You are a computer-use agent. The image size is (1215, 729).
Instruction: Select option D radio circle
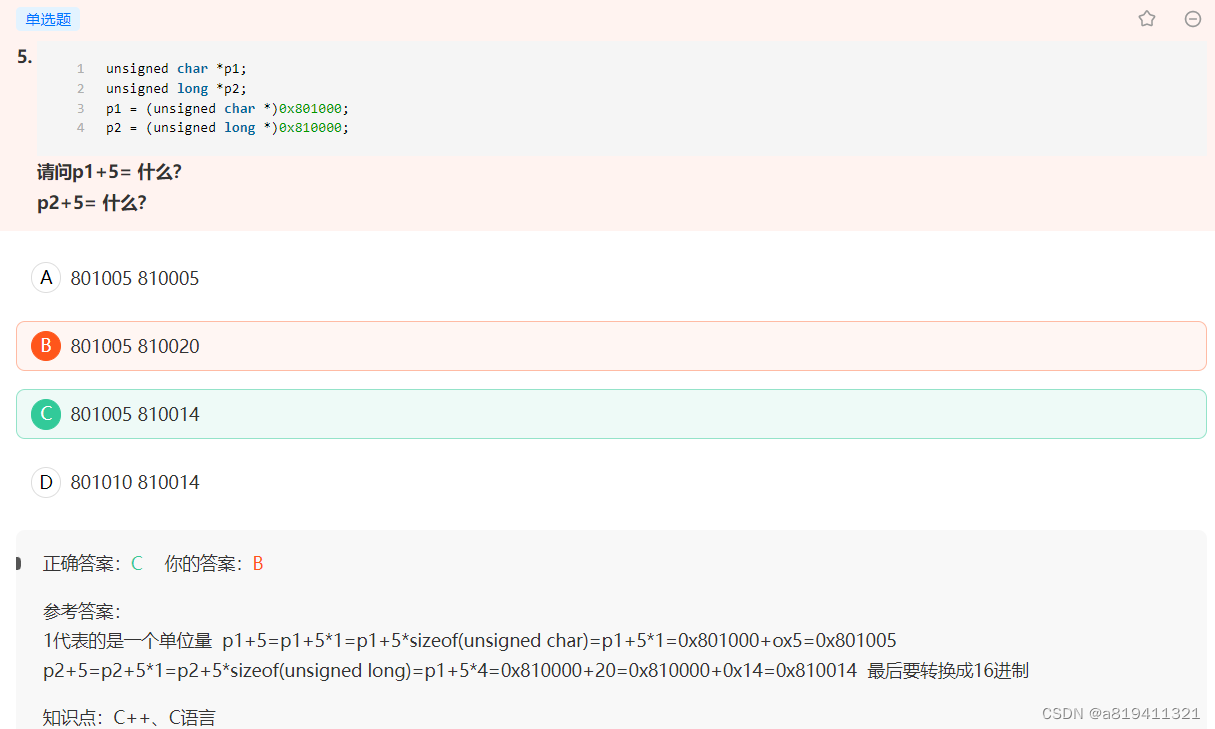[46, 482]
